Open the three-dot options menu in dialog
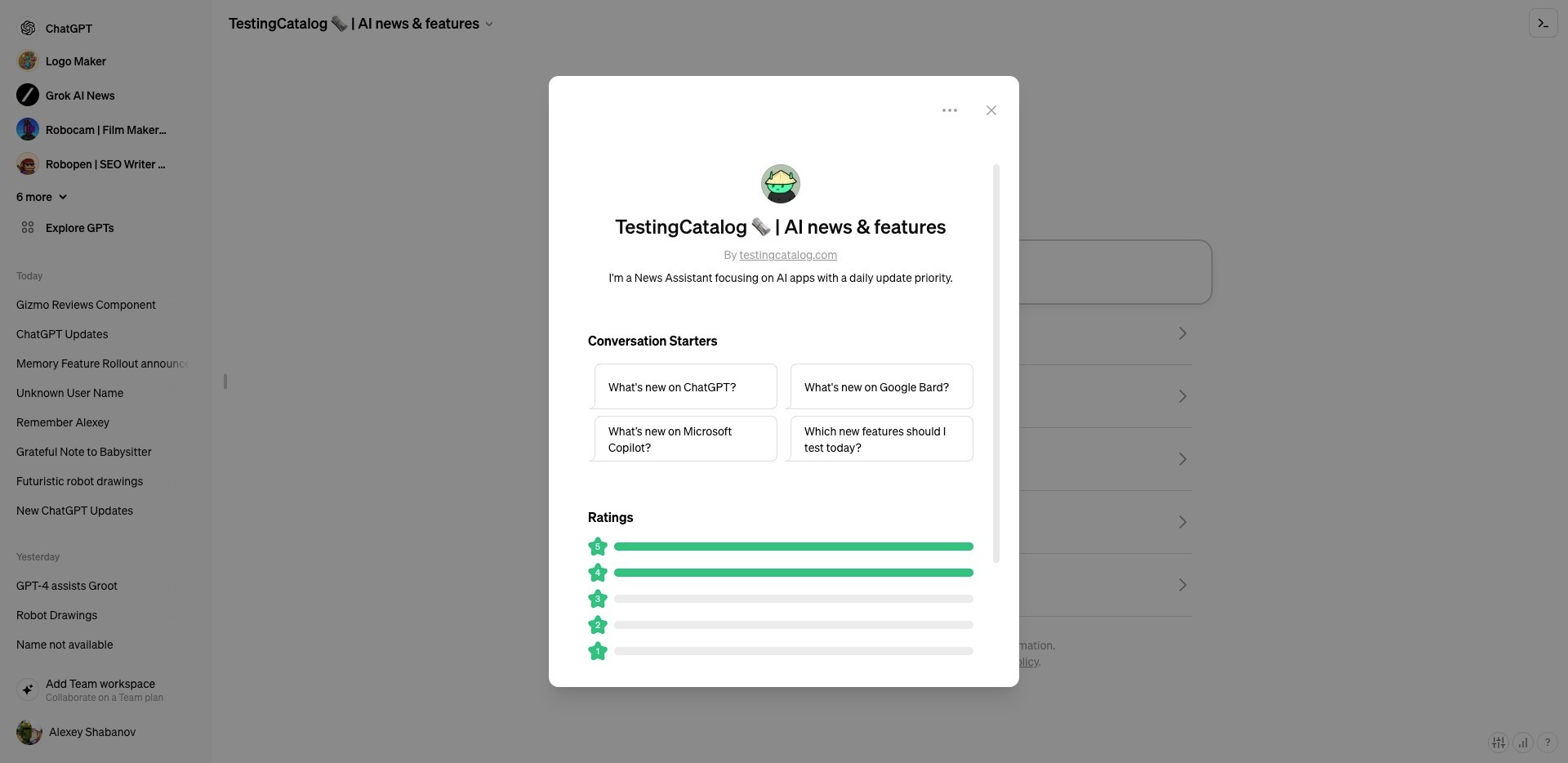Image resolution: width=1568 pixels, height=763 pixels. tap(949, 110)
